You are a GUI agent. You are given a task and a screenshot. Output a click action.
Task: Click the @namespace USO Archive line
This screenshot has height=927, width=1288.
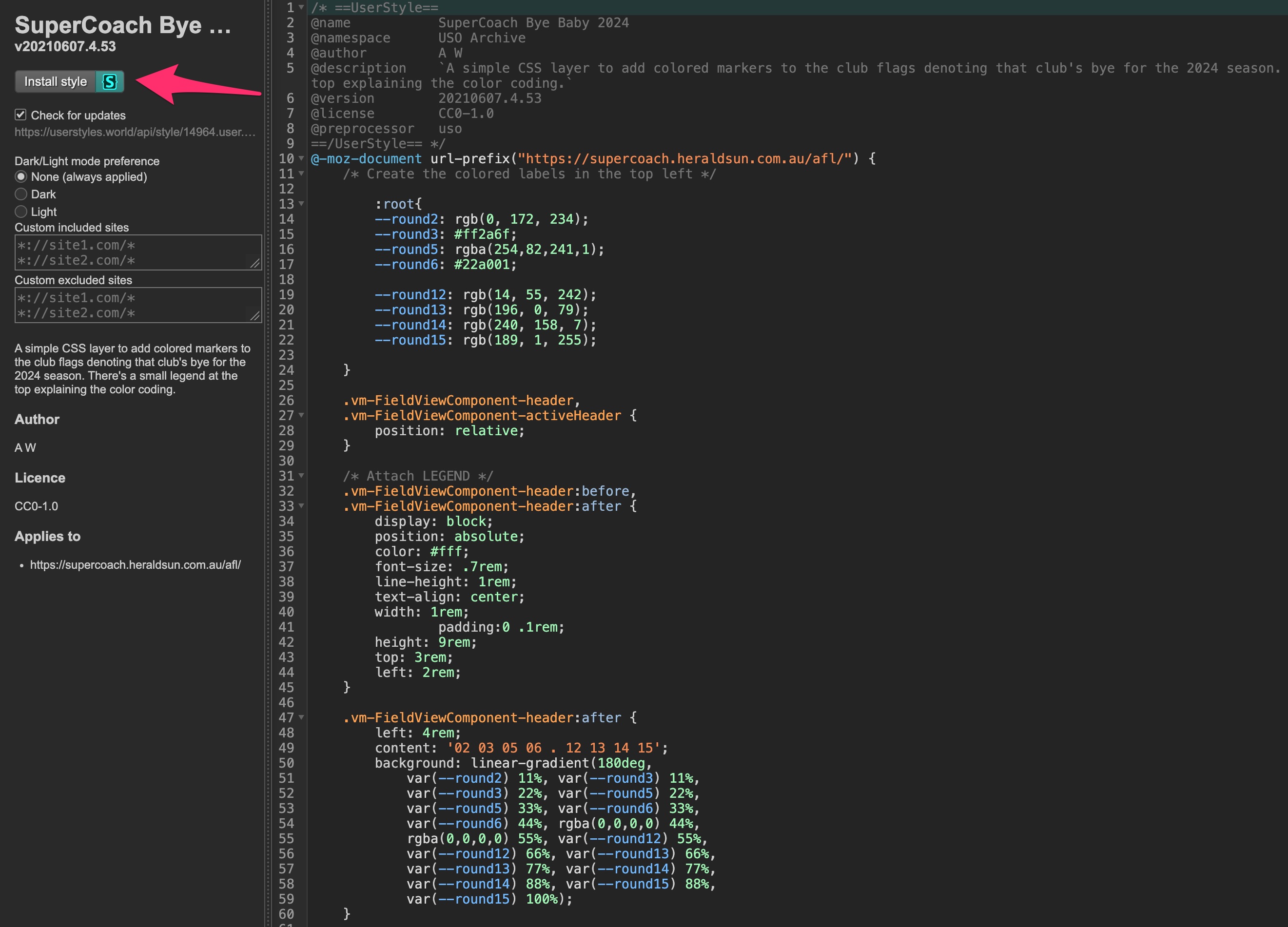(418, 38)
